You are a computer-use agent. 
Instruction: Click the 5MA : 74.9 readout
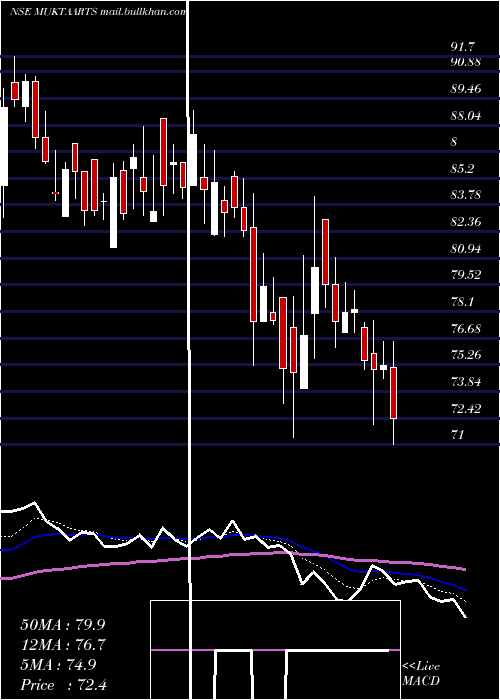[58, 665]
